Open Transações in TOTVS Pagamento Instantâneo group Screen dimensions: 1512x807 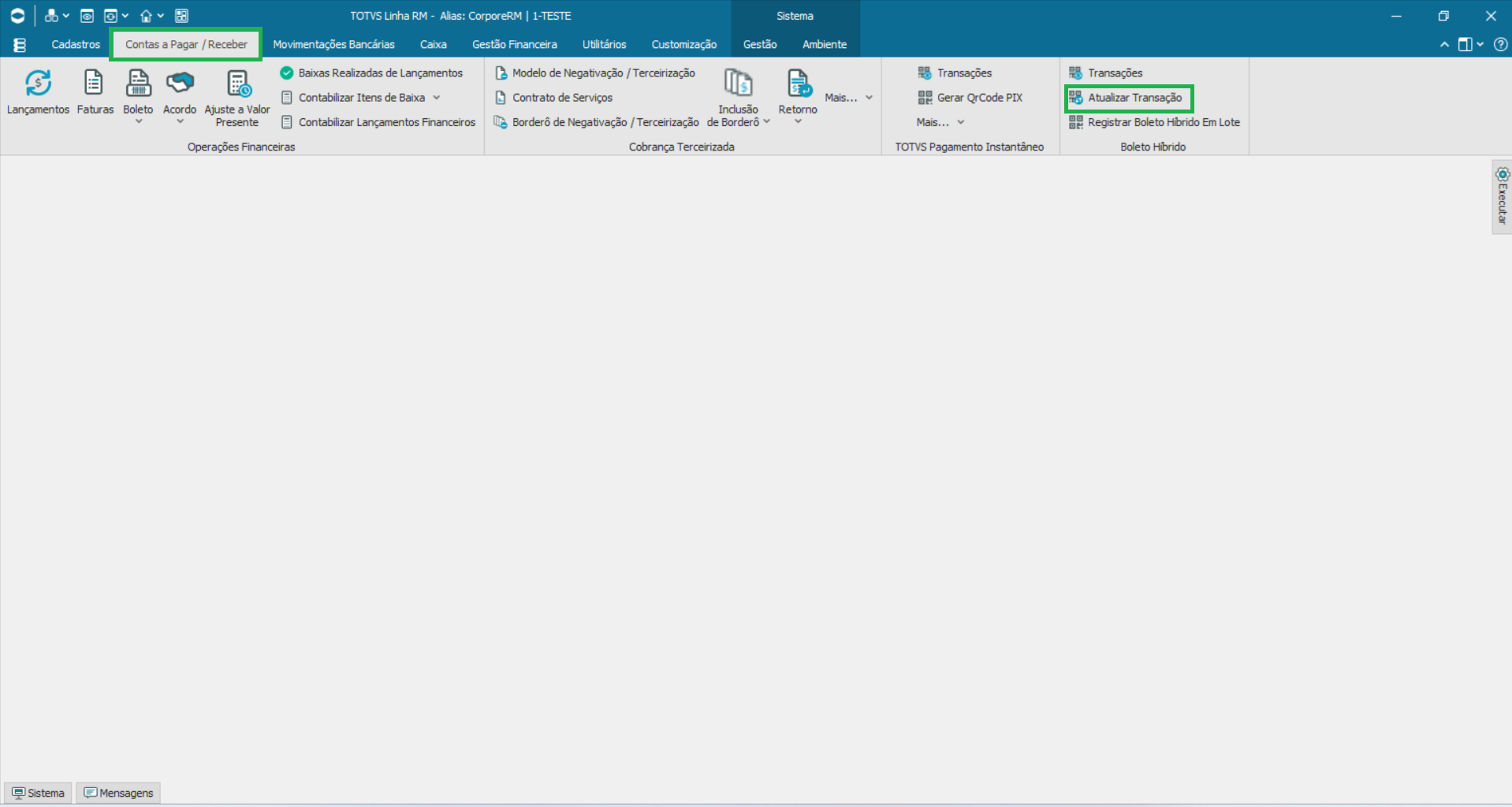tap(955, 73)
